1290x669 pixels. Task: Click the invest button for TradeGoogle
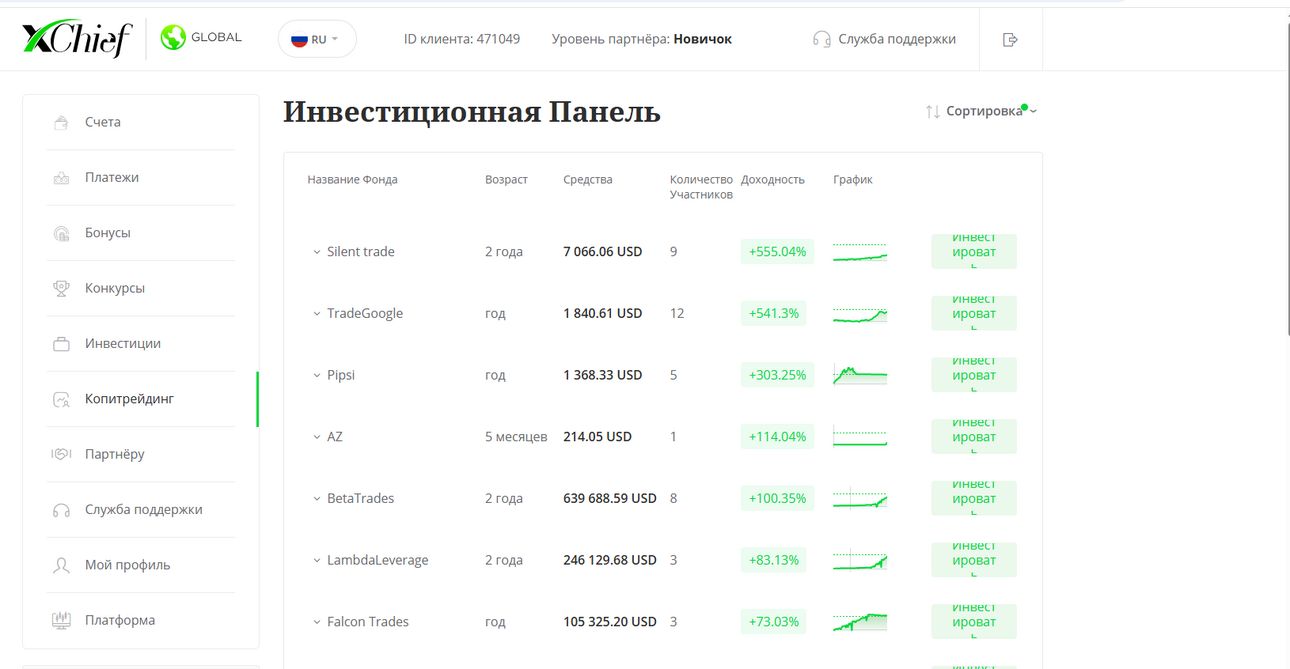974,313
